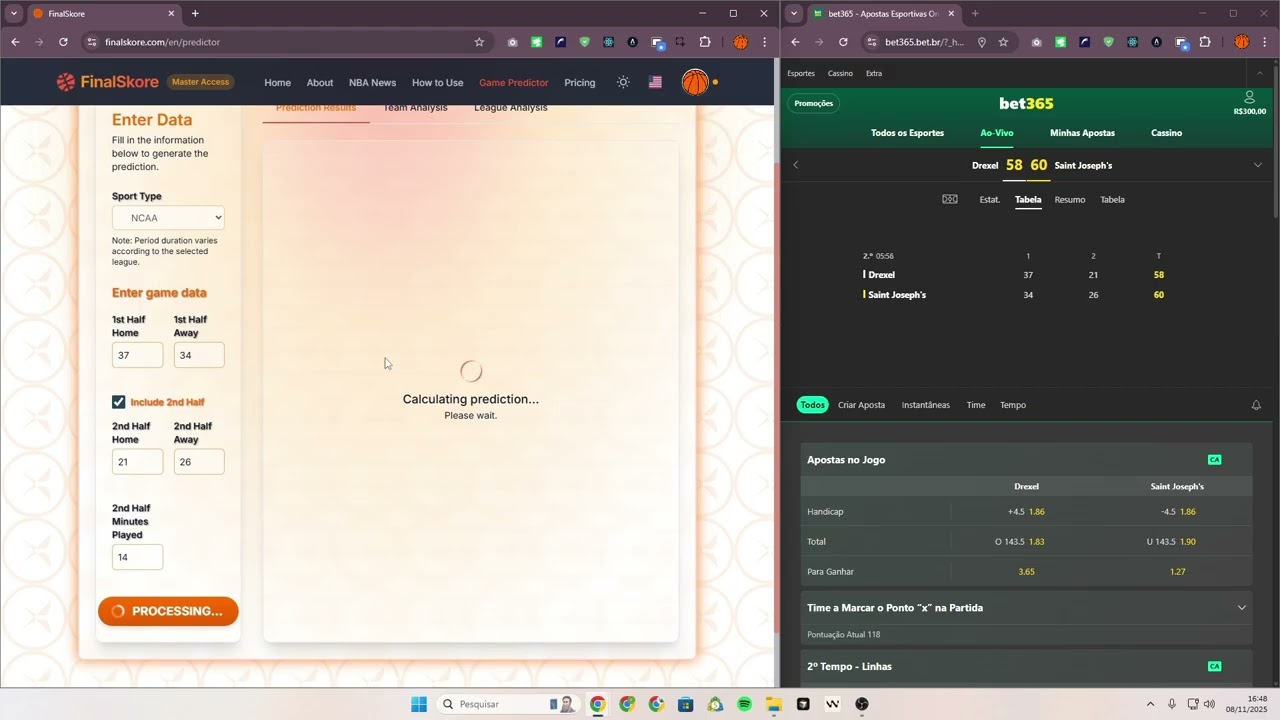The image size is (1280, 720).
Task: Open the Home menu on FinalSkore
Action: 277,83
